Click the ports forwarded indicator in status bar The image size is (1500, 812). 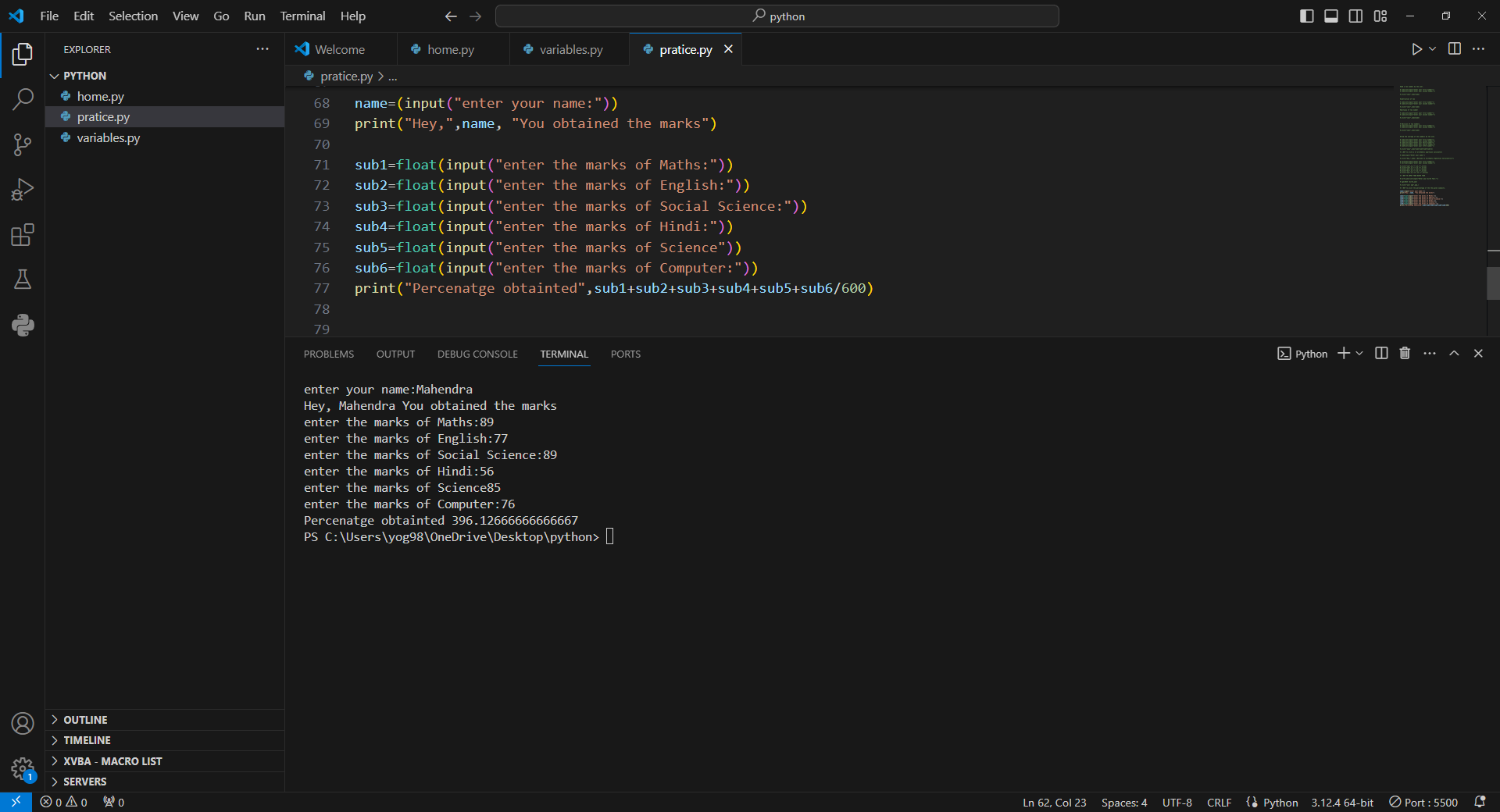[114, 802]
